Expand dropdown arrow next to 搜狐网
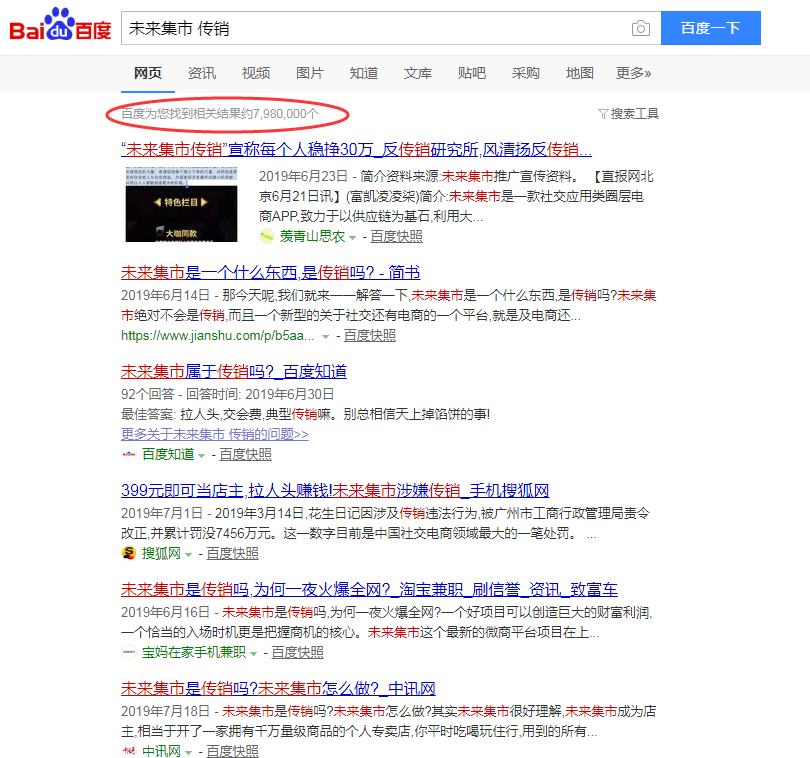810x758 pixels. [189, 555]
